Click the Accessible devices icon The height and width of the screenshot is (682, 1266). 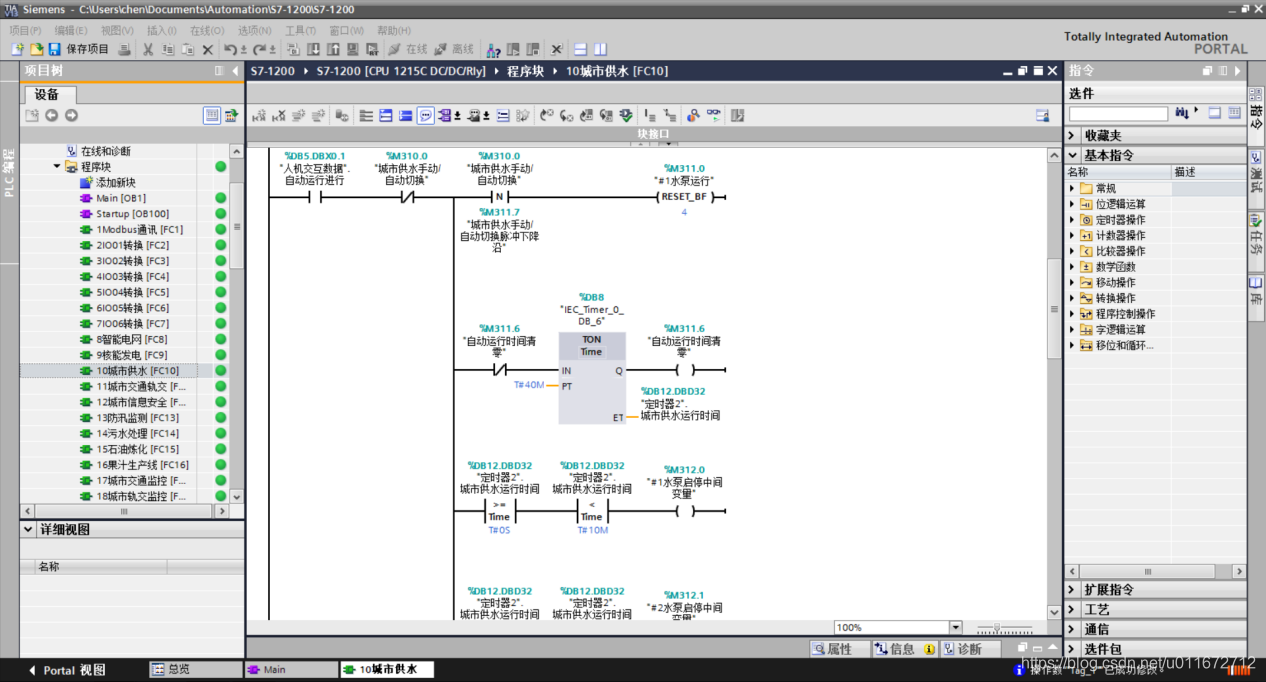point(493,49)
